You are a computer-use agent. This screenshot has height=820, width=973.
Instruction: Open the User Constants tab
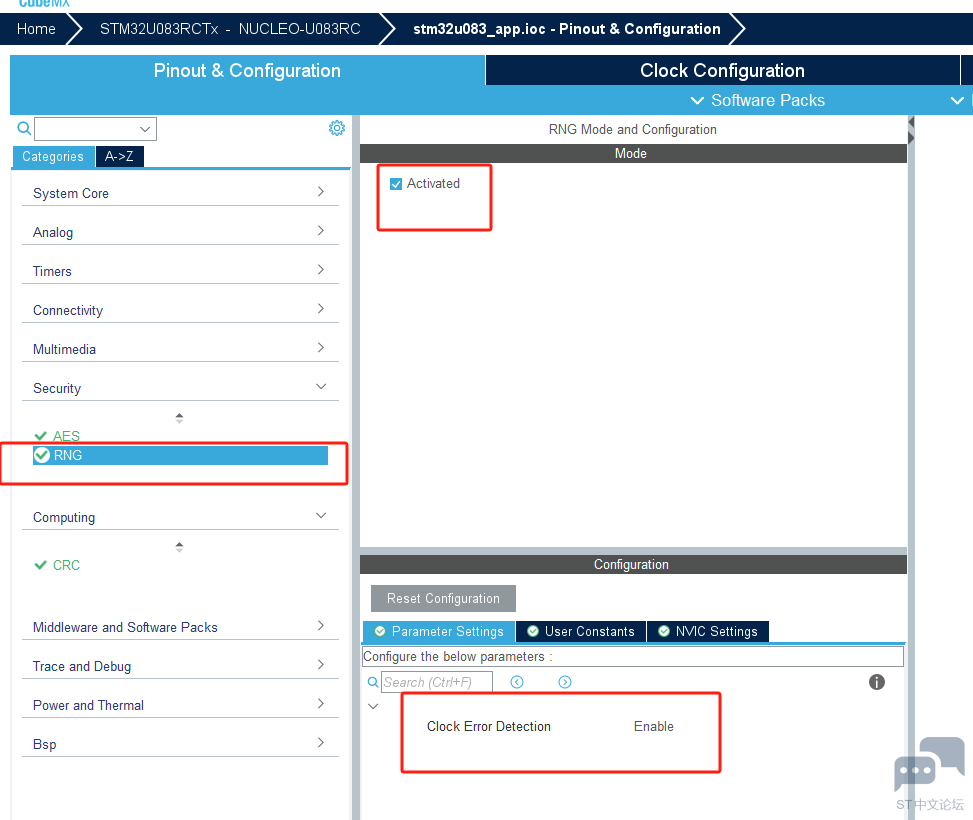coord(581,631)
